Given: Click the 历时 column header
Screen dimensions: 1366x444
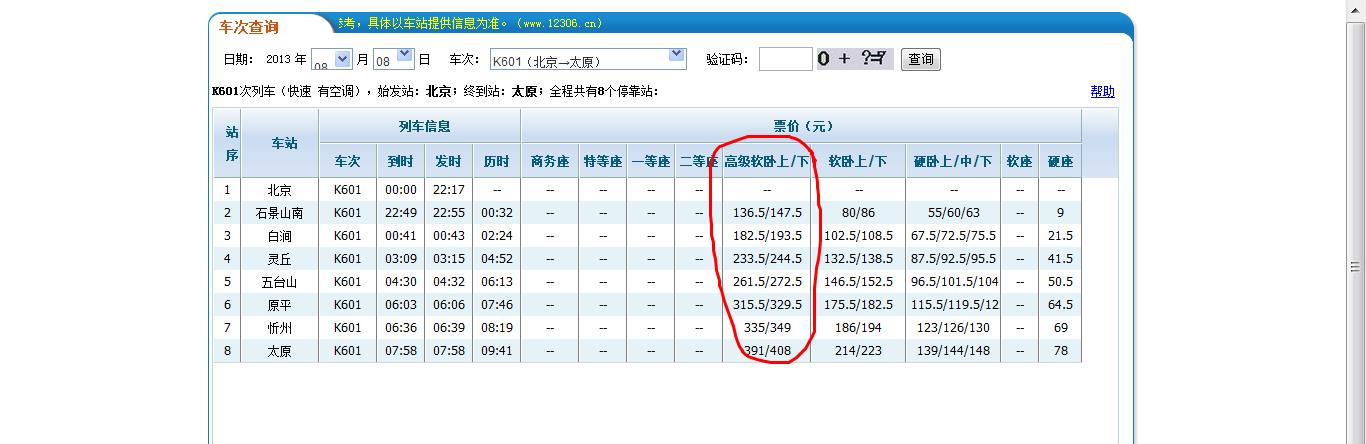Looking at the screenshot, I should tap(496, 161).
